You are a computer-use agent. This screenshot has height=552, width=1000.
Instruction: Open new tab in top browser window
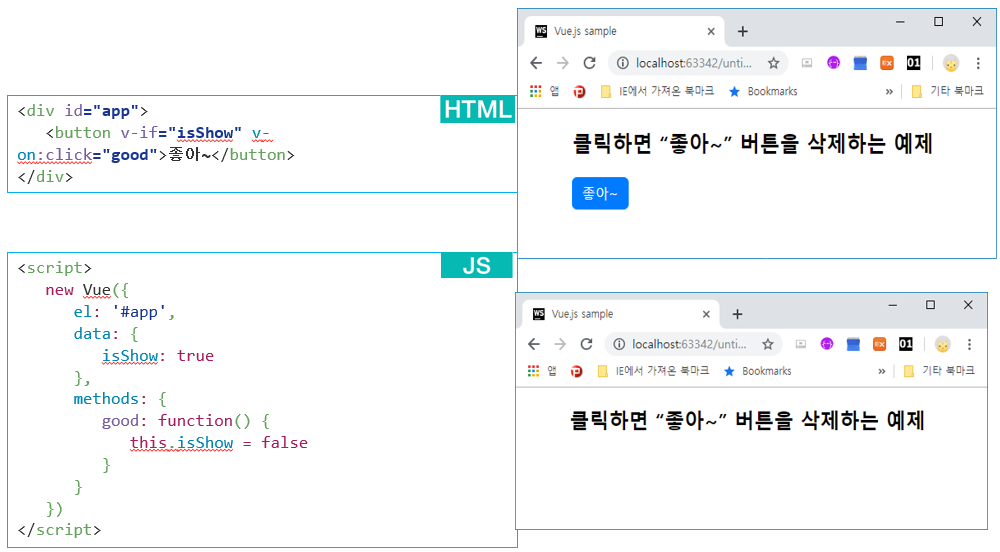(x=742, y=31)
